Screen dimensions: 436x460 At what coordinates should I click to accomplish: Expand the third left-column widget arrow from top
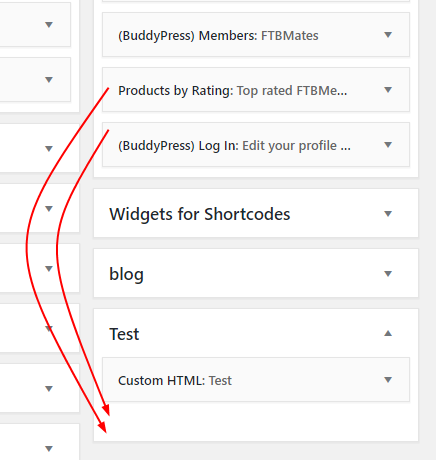pyautogui.click(x=49, y=148)
